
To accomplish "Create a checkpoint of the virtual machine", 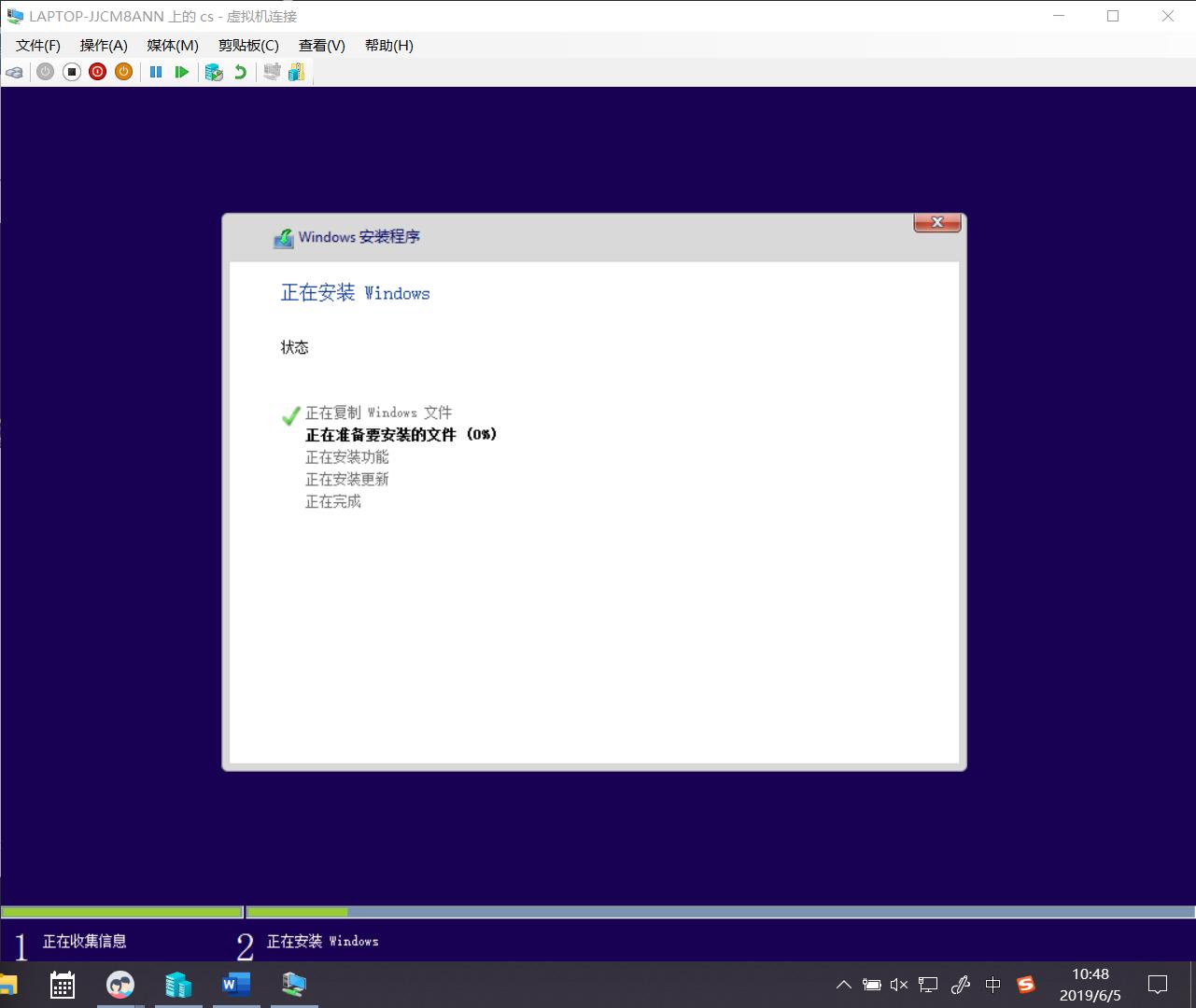I will [214, 72].
